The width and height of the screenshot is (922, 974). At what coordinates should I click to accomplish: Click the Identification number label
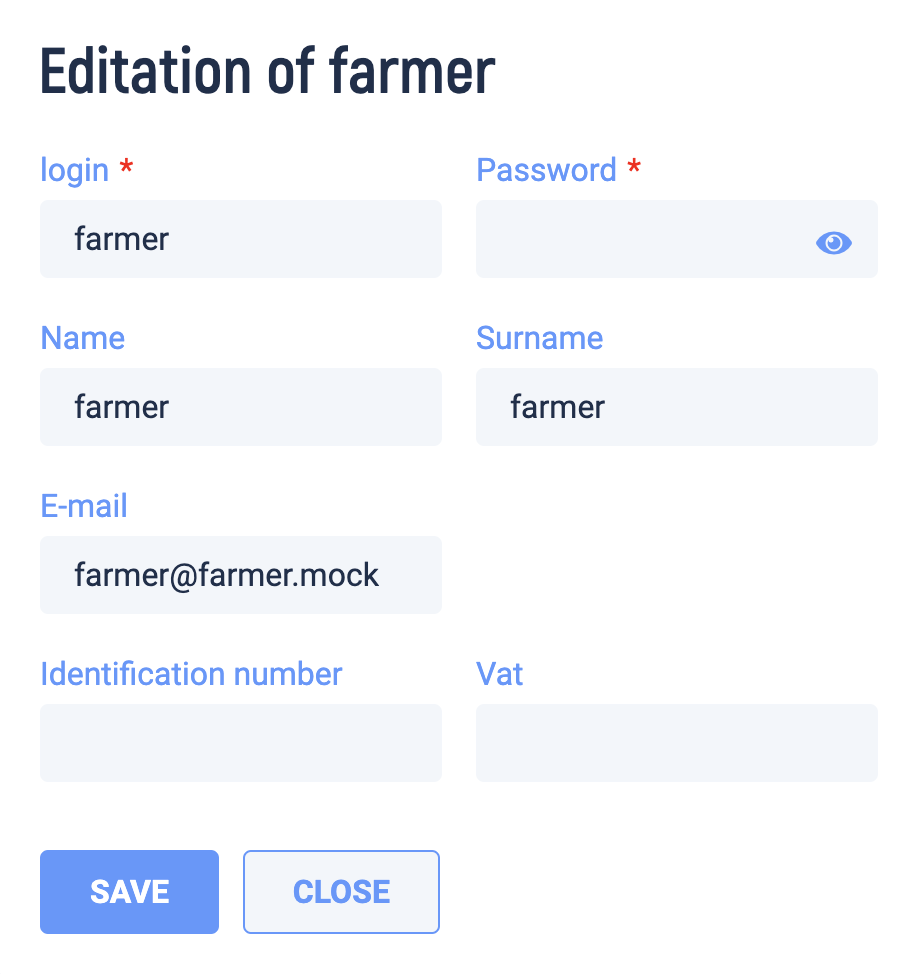tap(191, 673)
